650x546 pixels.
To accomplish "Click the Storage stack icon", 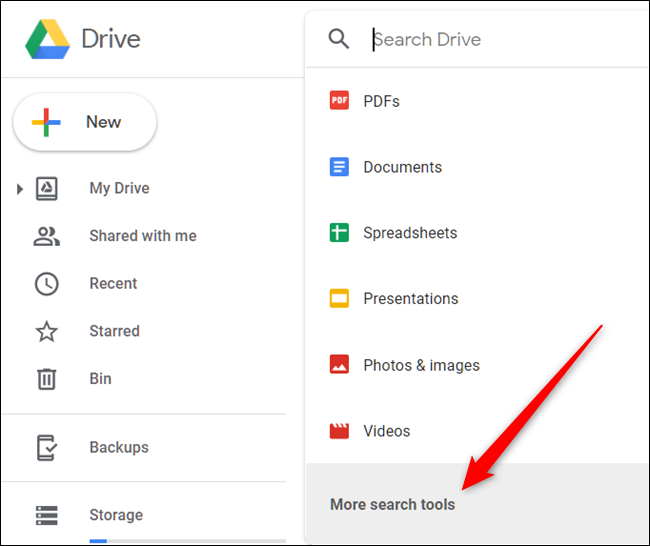I will click(x=46, y=515).
